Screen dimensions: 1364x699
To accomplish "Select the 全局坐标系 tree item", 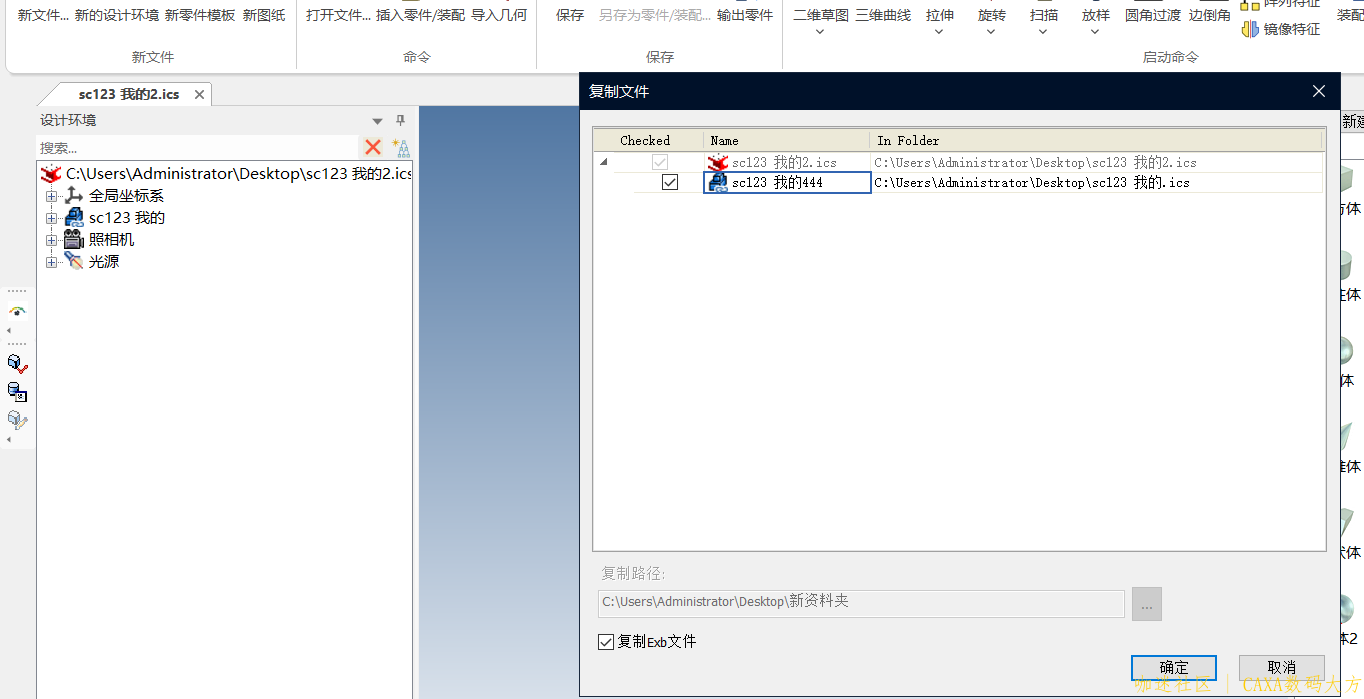I will [x=126, y=196].
